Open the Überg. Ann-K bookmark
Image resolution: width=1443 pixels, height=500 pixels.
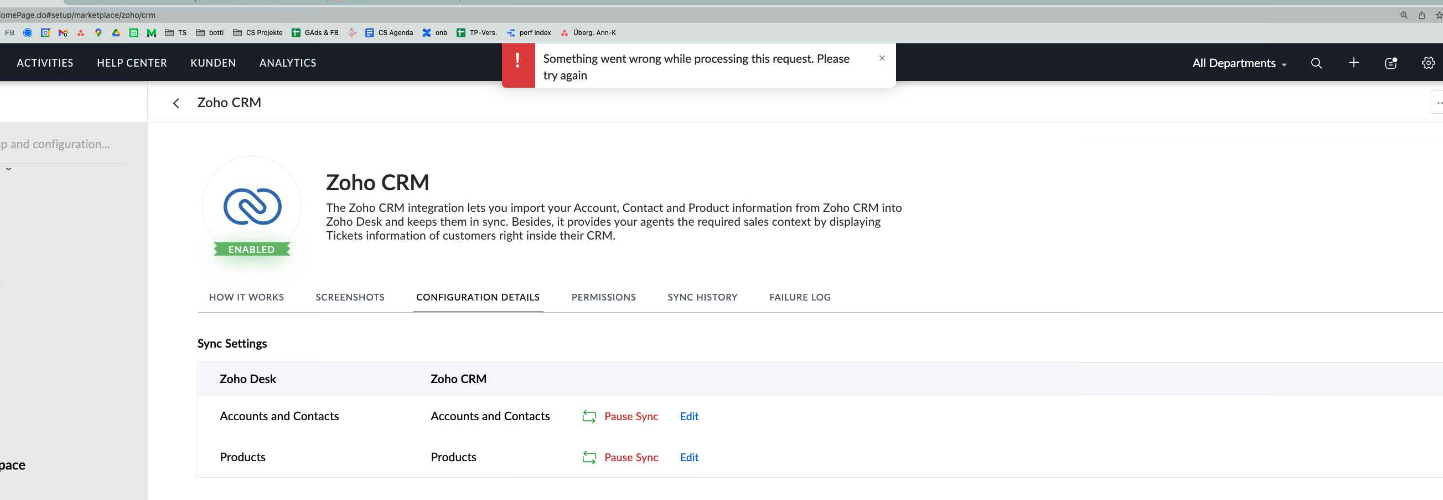pyautogui.click(x=588, y=33)
